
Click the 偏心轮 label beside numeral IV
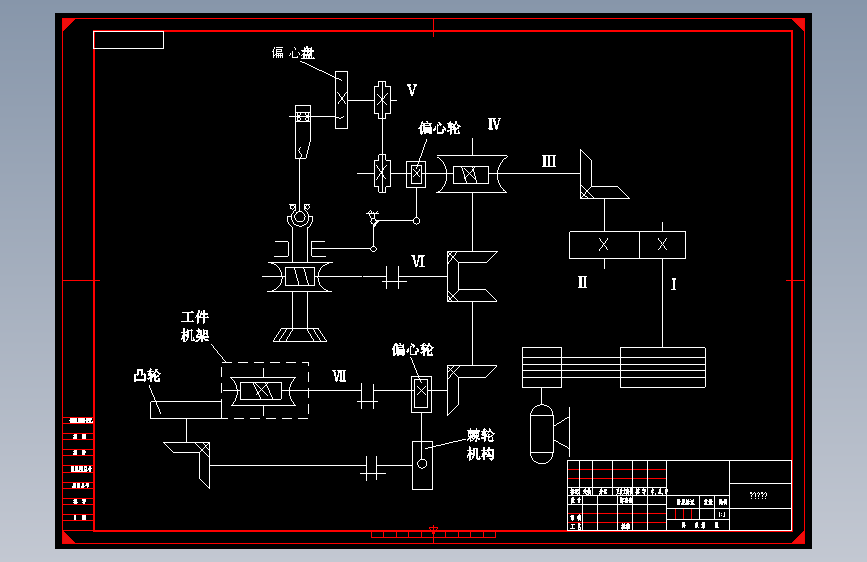(440, 128)
